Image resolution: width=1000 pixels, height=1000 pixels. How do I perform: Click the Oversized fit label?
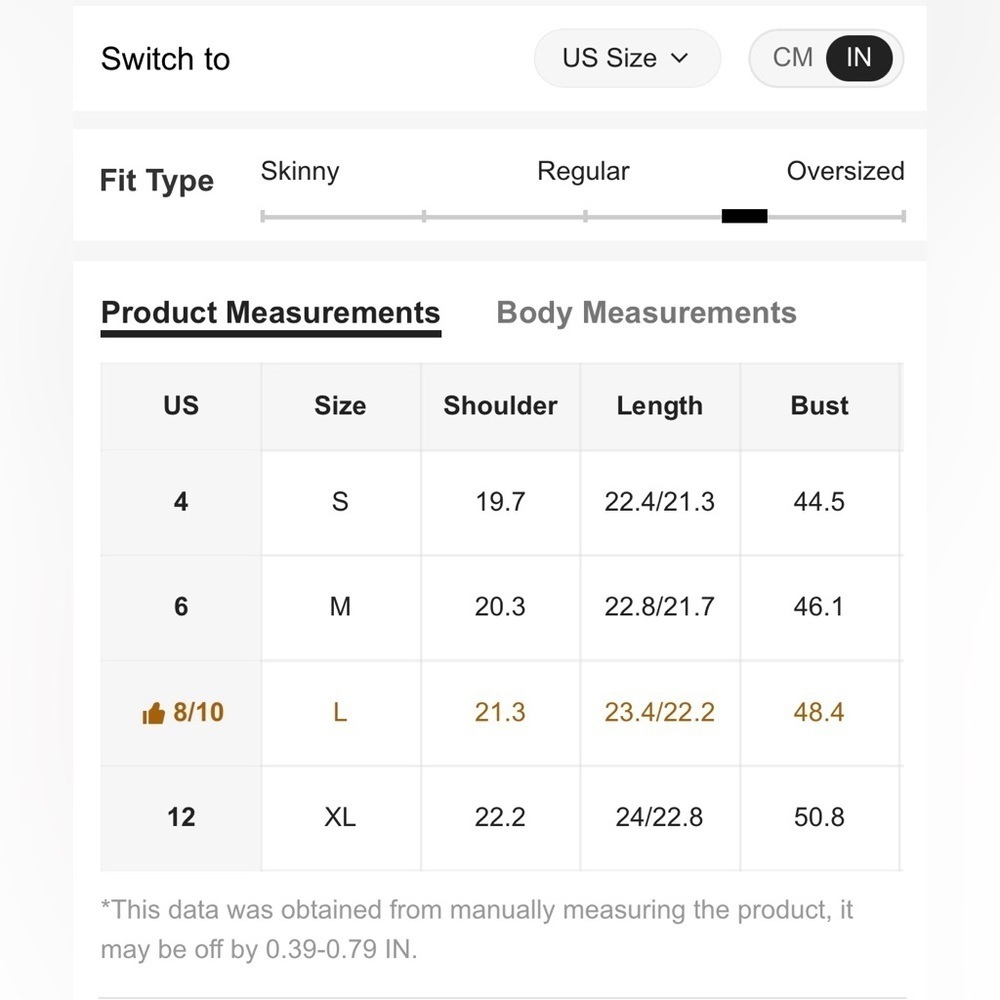point(845,171)
